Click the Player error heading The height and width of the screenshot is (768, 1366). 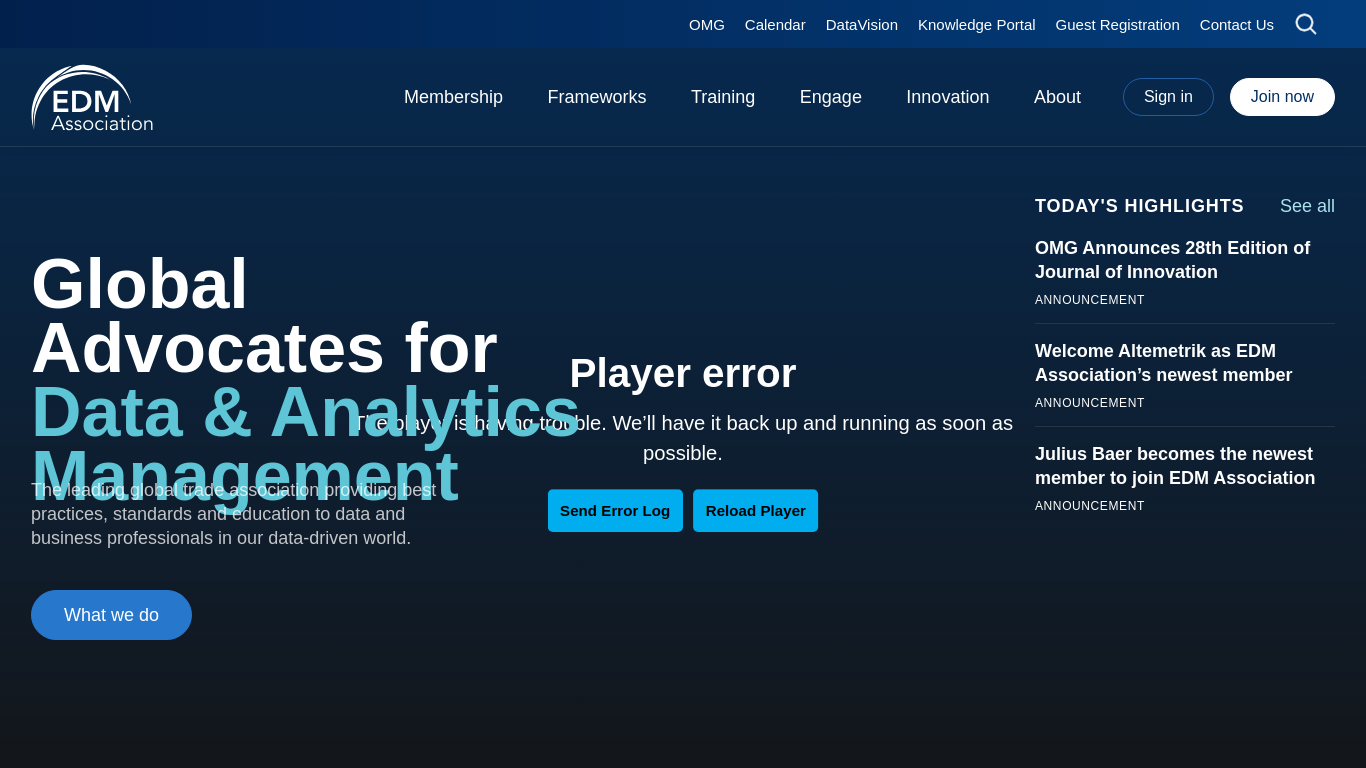pyautogui.click(x=683, y=373)
